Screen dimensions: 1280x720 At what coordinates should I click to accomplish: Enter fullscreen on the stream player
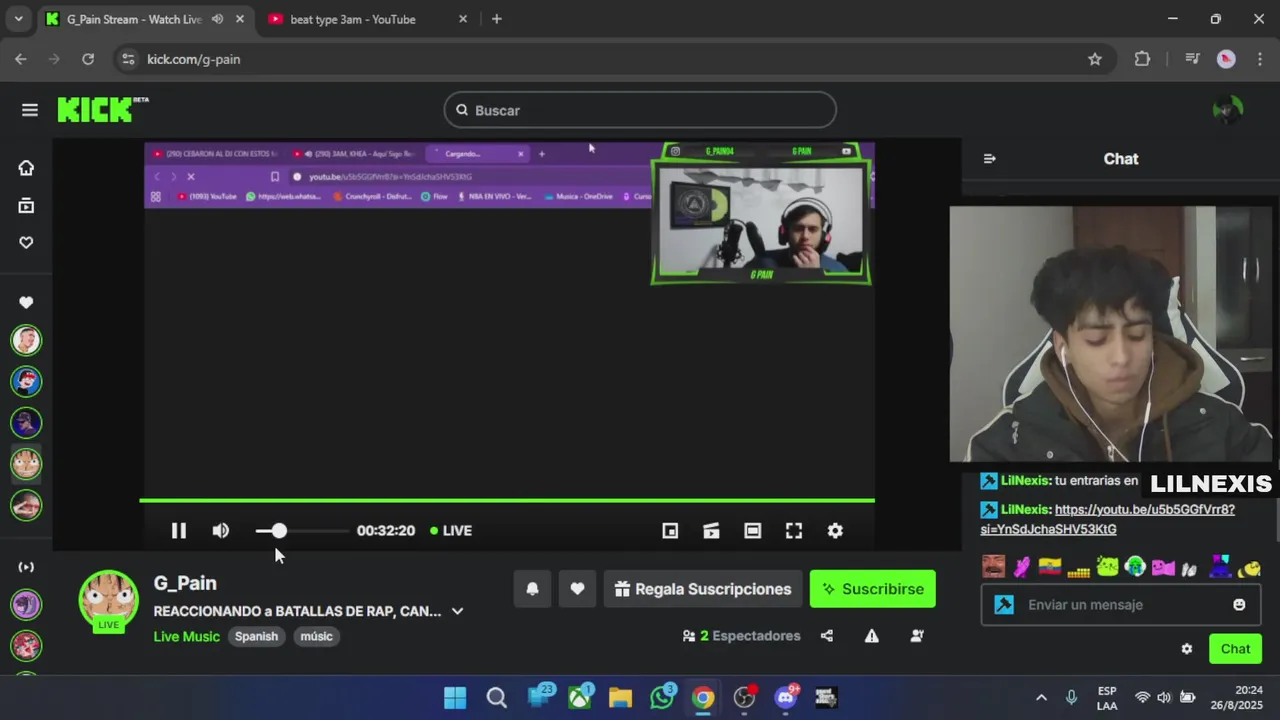(x=794, y=531)
